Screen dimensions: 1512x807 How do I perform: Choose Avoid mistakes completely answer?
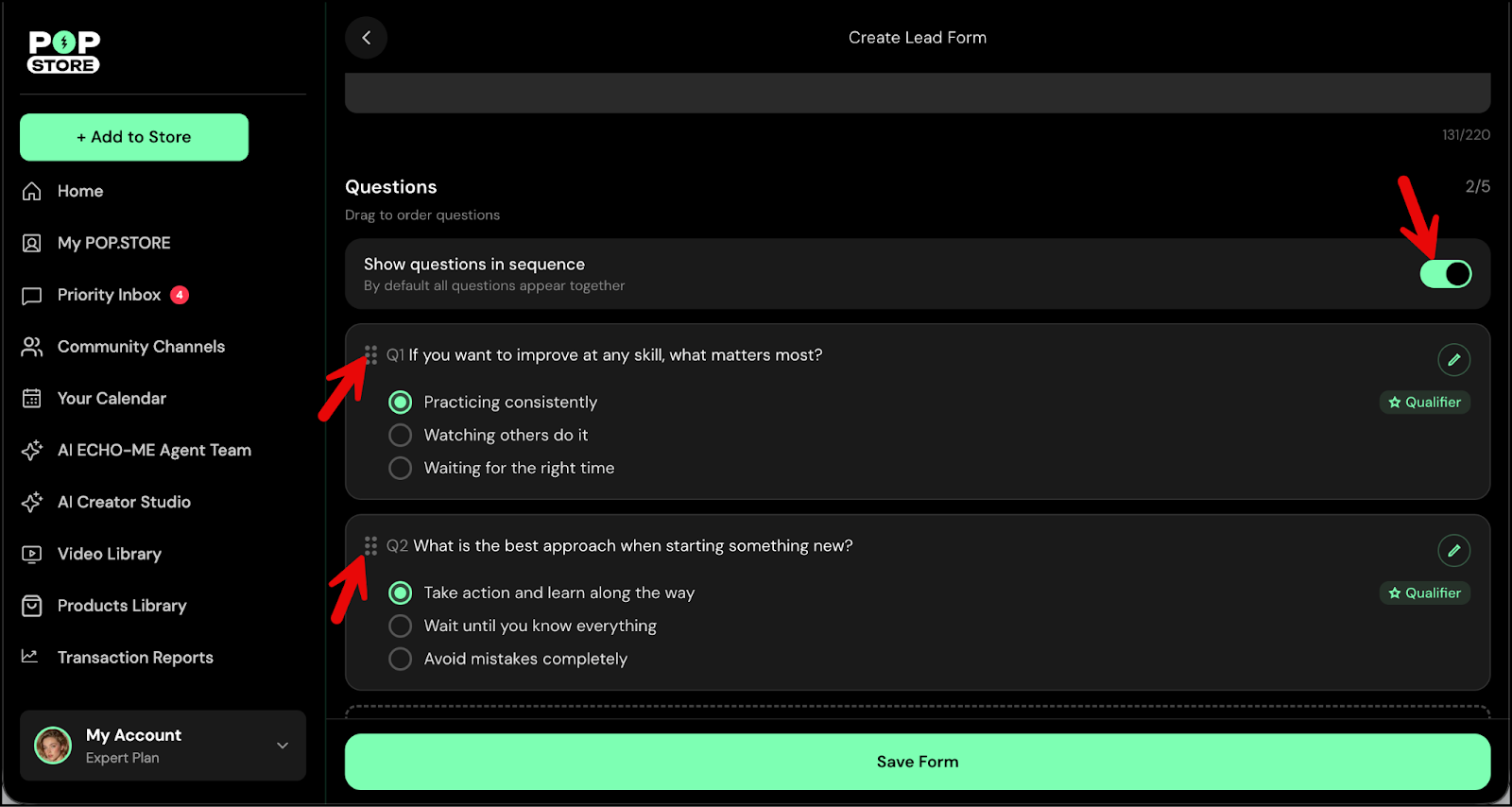(401, 659)
